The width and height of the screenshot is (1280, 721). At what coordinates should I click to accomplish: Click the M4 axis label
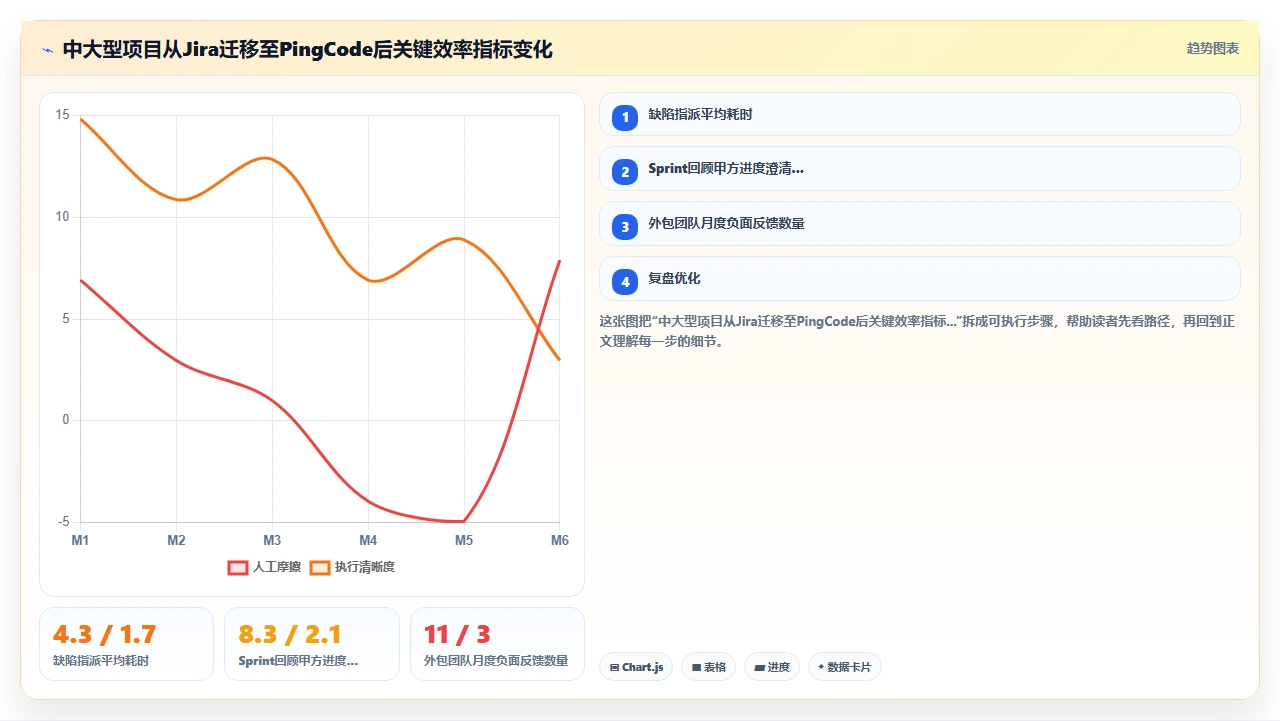tap(368, 540)
